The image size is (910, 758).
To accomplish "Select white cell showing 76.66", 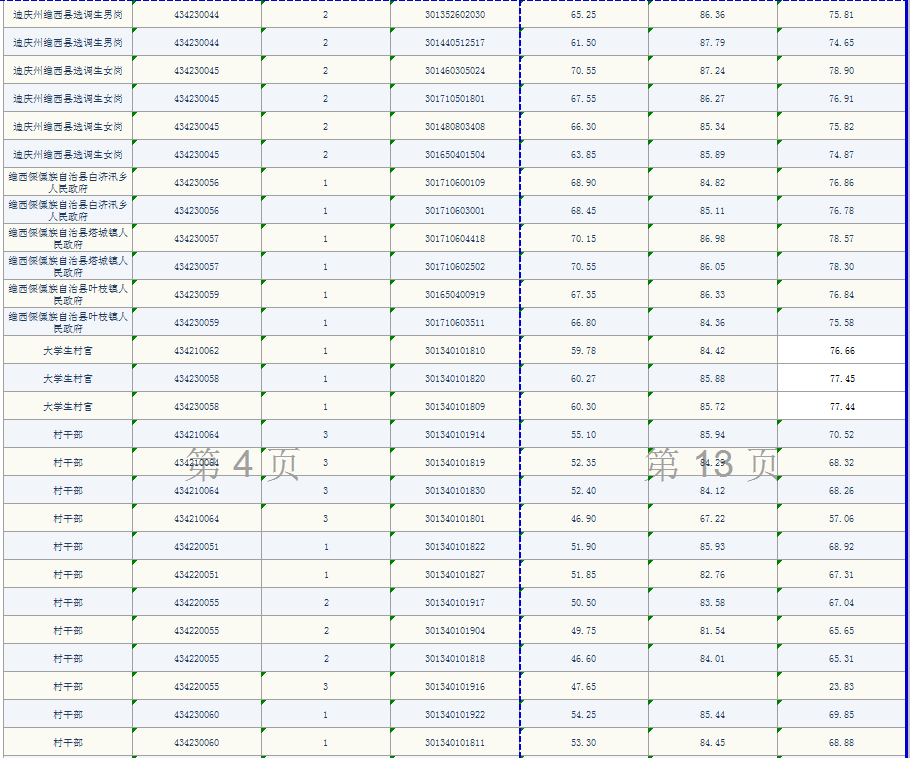I will [x=841, y=351].
